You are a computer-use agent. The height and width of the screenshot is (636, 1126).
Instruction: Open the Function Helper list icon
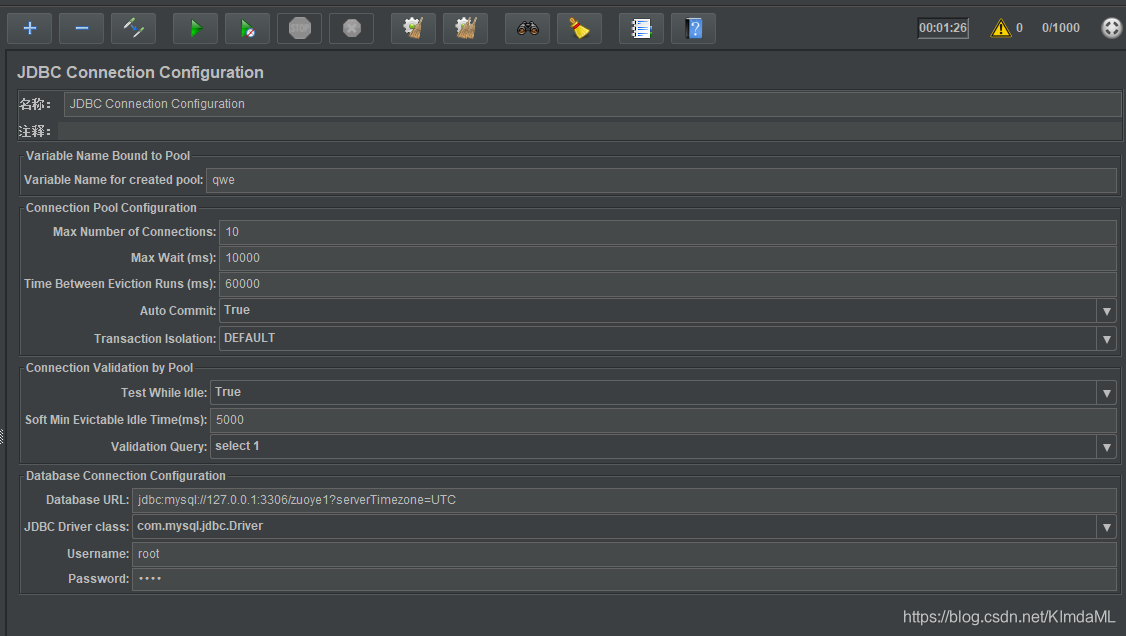(x=641, y=29)
